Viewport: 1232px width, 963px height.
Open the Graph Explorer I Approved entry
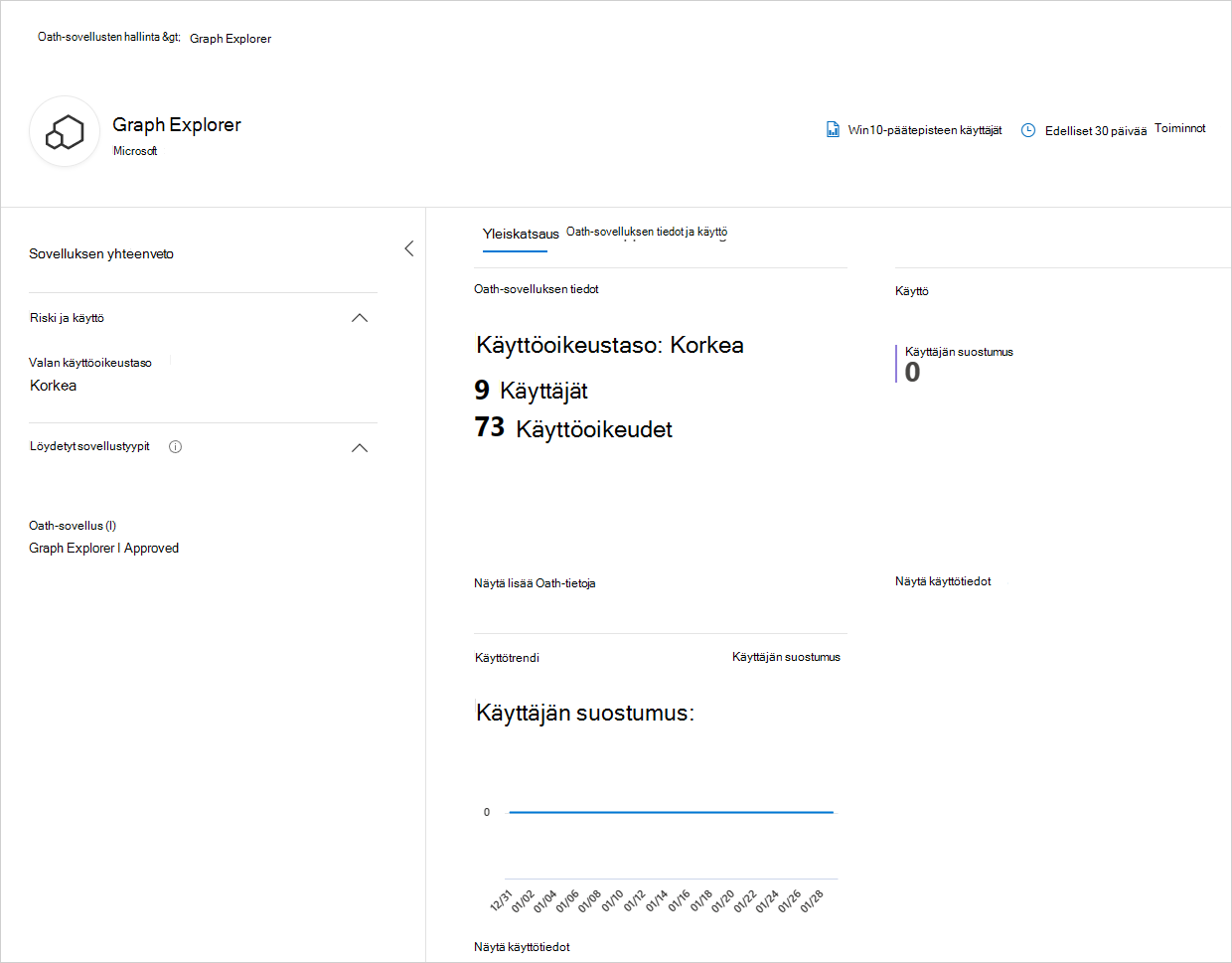pos(103,548)
